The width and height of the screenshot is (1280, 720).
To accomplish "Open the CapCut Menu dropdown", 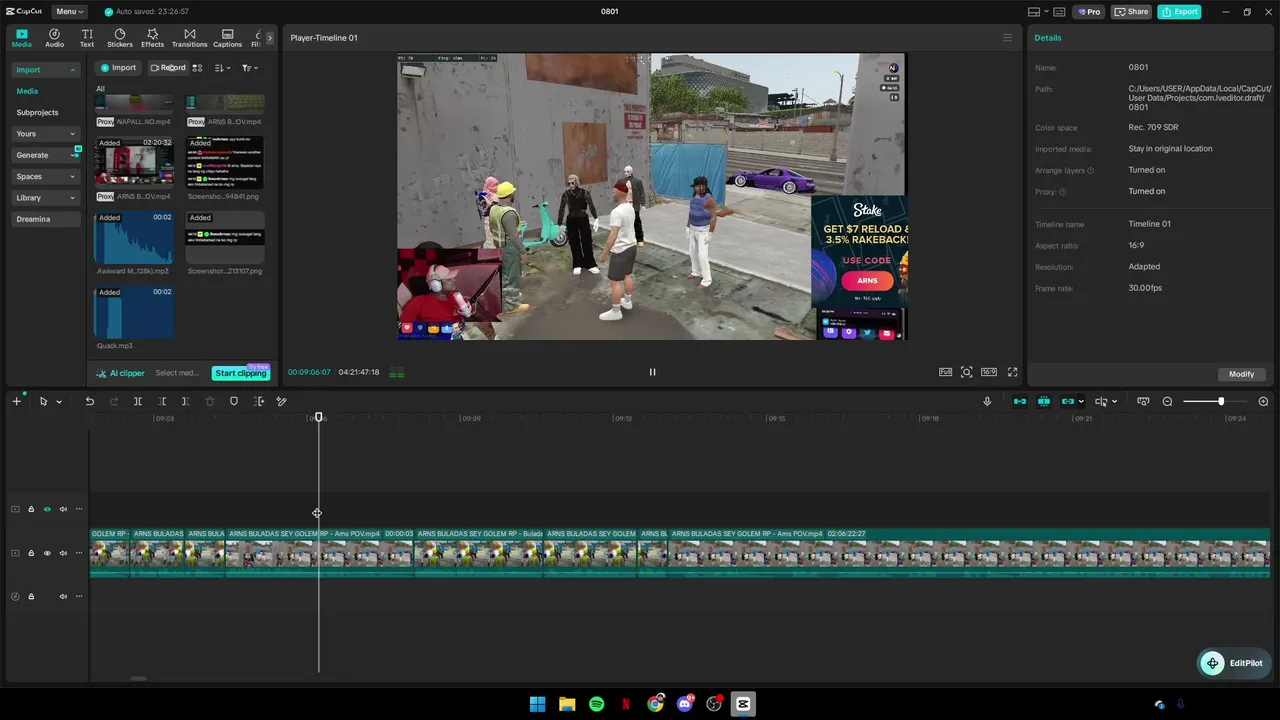I will click(x=70, y=12).
